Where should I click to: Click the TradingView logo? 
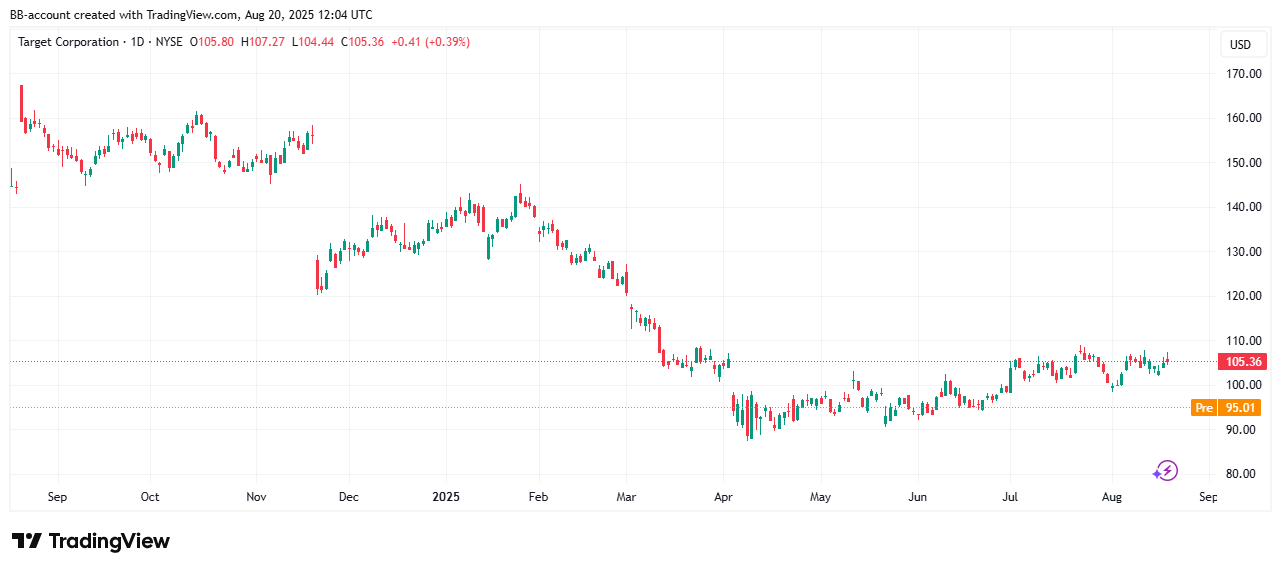click(x=91, y=541)
